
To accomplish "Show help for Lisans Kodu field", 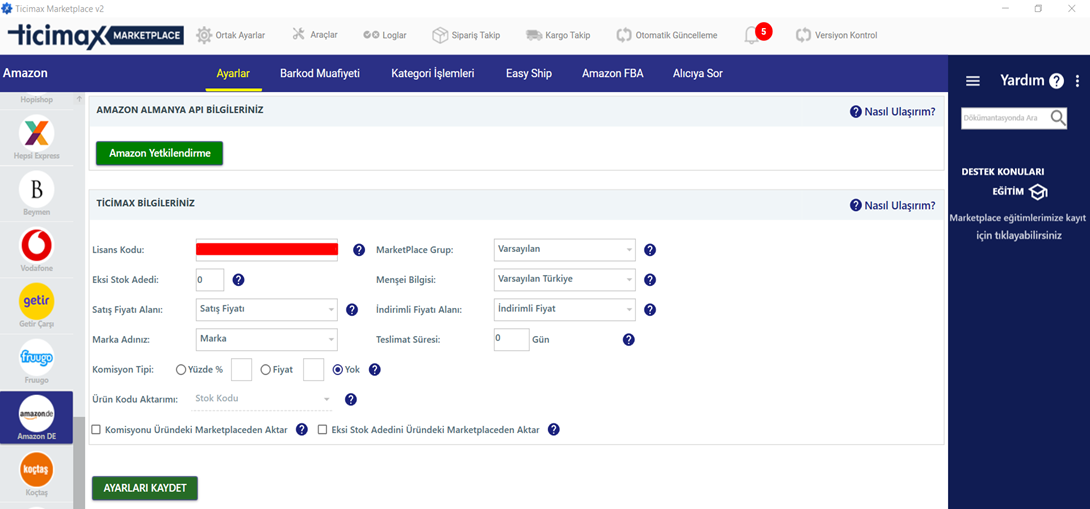I will click(x=359, y=250).
